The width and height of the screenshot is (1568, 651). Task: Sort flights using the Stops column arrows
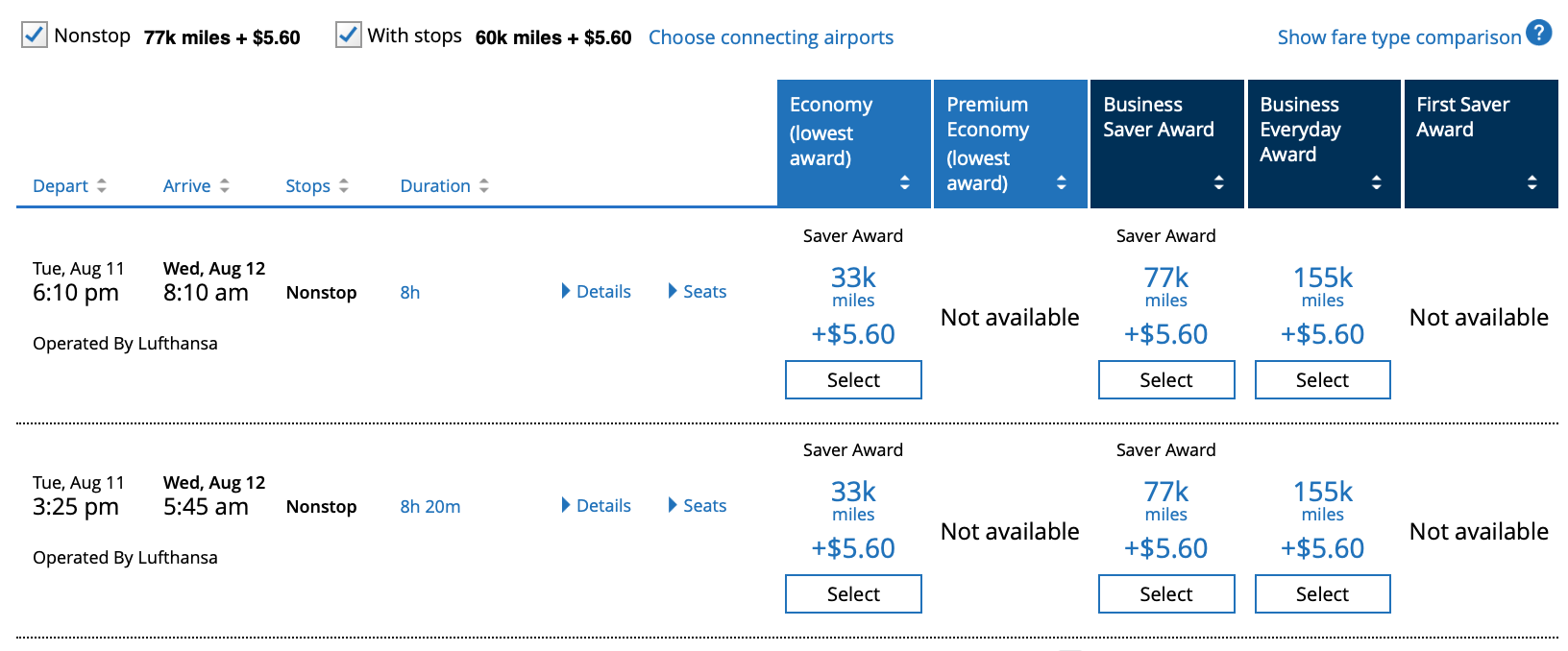pyautogui.click(x=345, y=185)
